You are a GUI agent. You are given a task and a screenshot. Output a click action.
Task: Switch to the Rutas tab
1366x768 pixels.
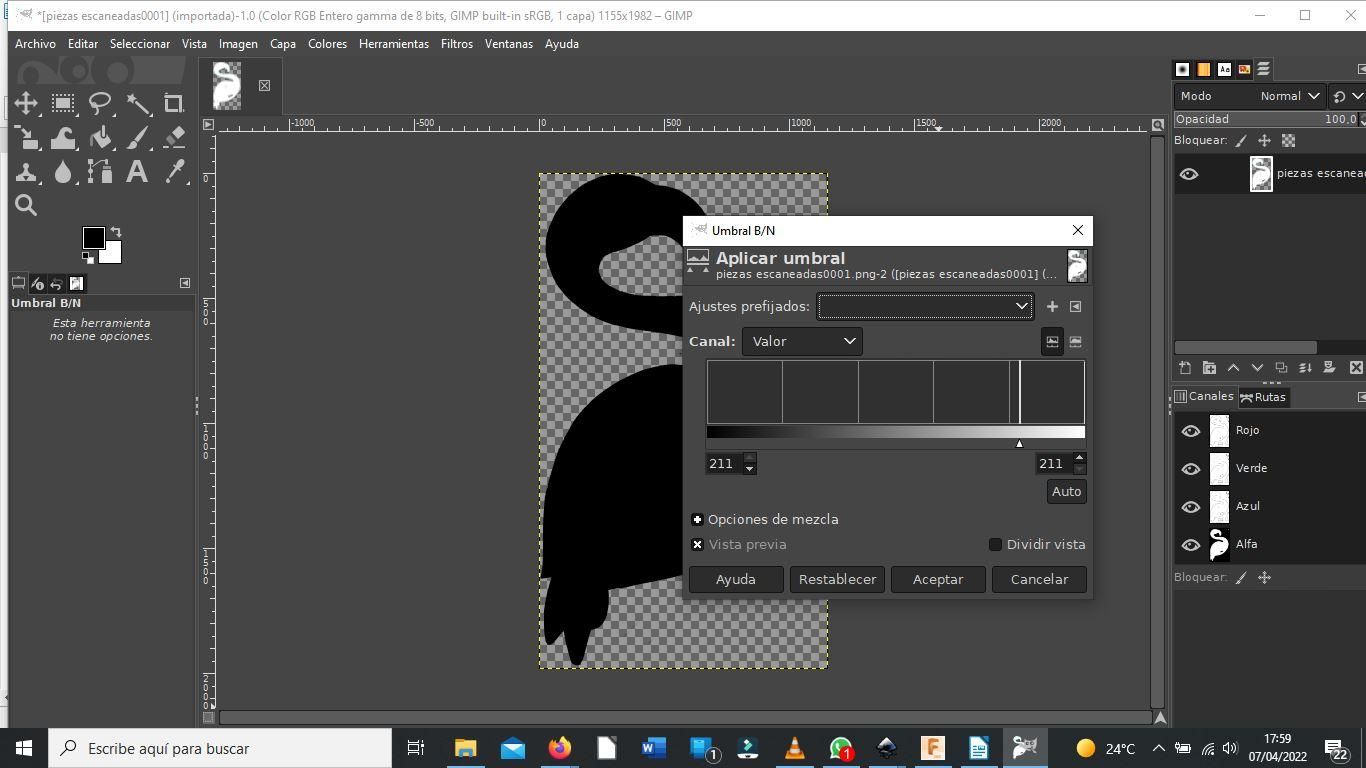tap(1263, 397)
